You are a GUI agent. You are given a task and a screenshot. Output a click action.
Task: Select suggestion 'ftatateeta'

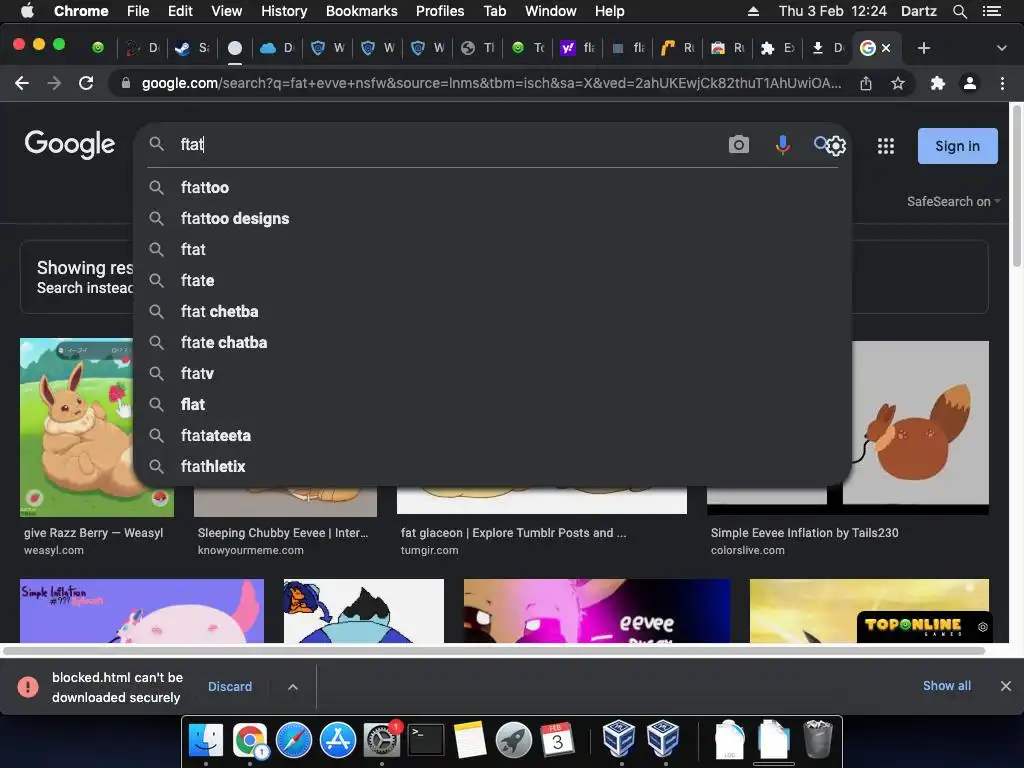492,436
